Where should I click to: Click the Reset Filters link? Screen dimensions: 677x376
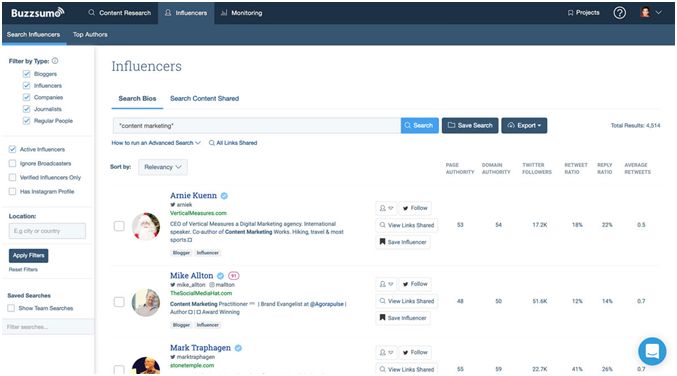(23, 269)
